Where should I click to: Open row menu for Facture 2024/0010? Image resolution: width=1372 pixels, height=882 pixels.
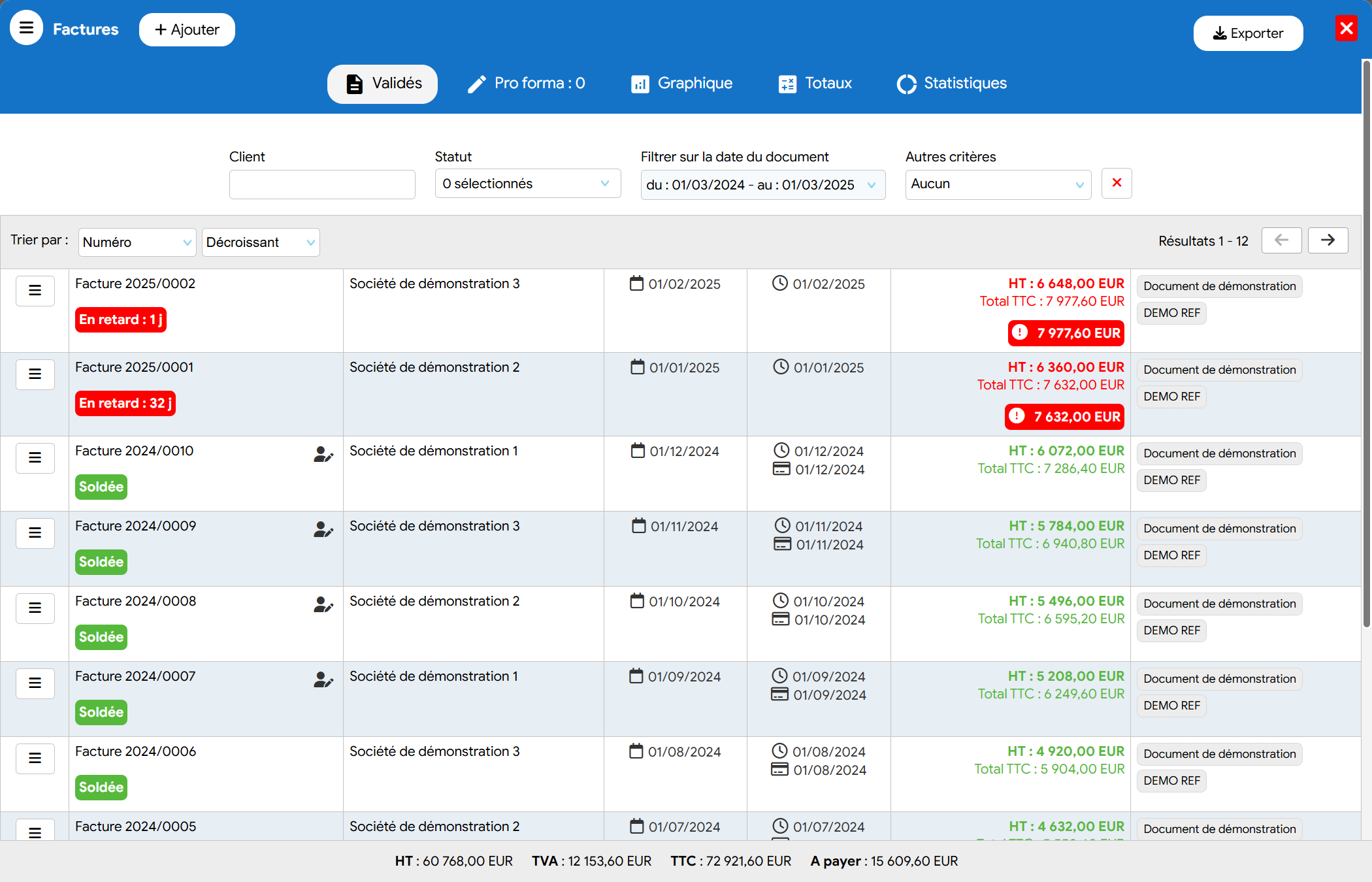coord(35,458)
